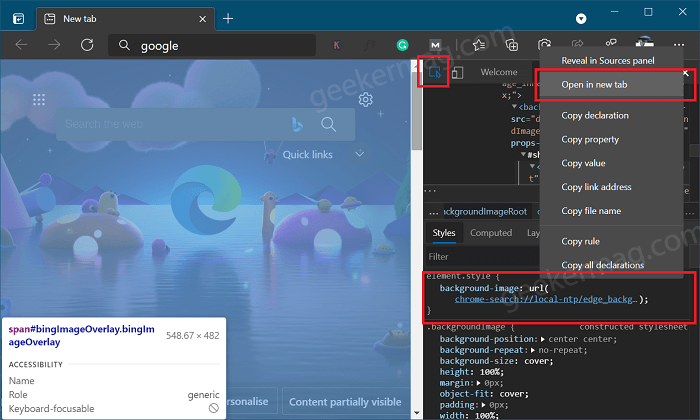Click the green Grammarly extension icon
Screen dimensions: 700x420
click(x=402, y=45)
